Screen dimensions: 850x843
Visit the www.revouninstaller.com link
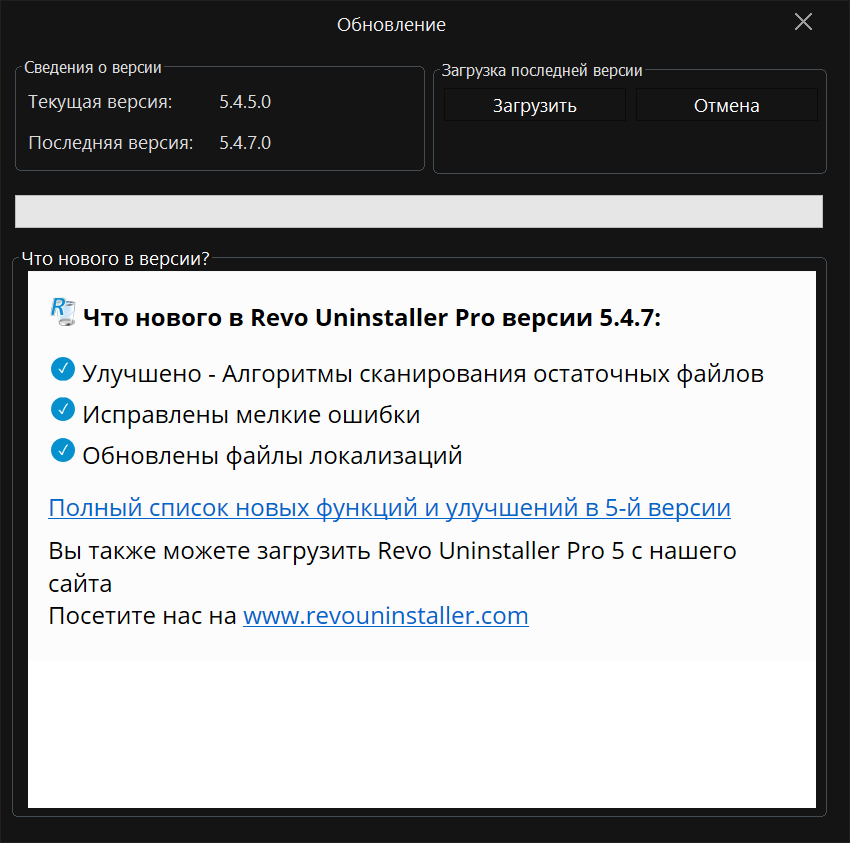point(385,615)
